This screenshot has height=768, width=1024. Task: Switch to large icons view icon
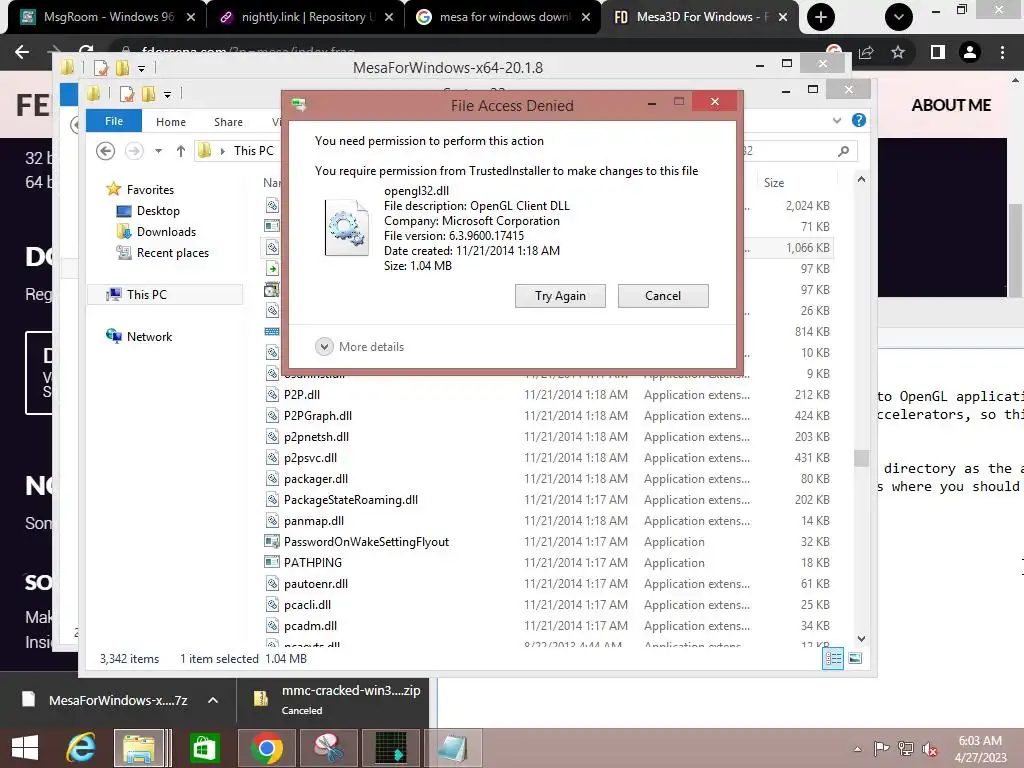tap(855, 658)
